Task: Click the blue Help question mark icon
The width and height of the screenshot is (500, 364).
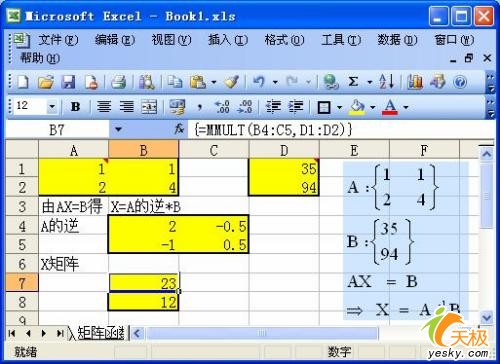Action: pyautogui.click(x=460, y=82)
